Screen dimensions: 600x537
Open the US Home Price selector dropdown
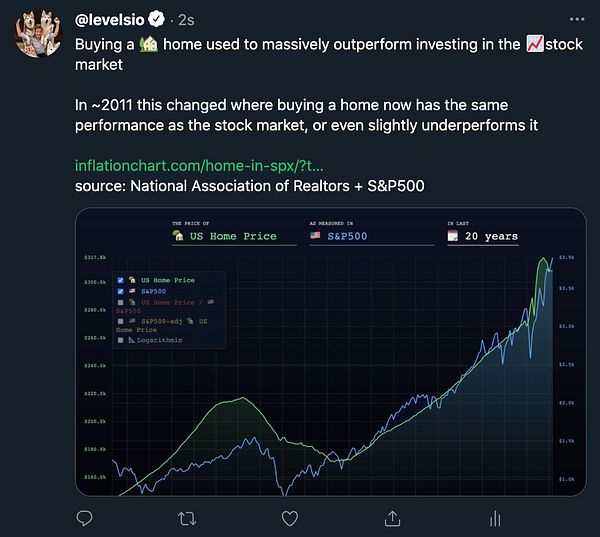(234, 236)
